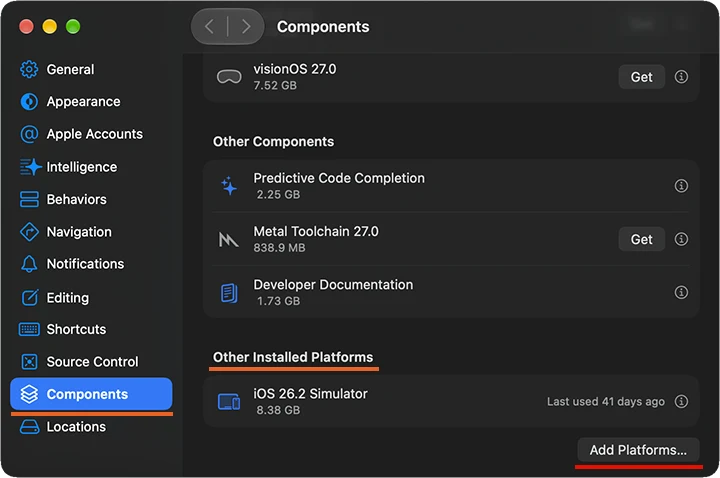Show info for Metal Toolchain 27.0
Viewport: 720px width, 478px height.
tap(681, 239)
